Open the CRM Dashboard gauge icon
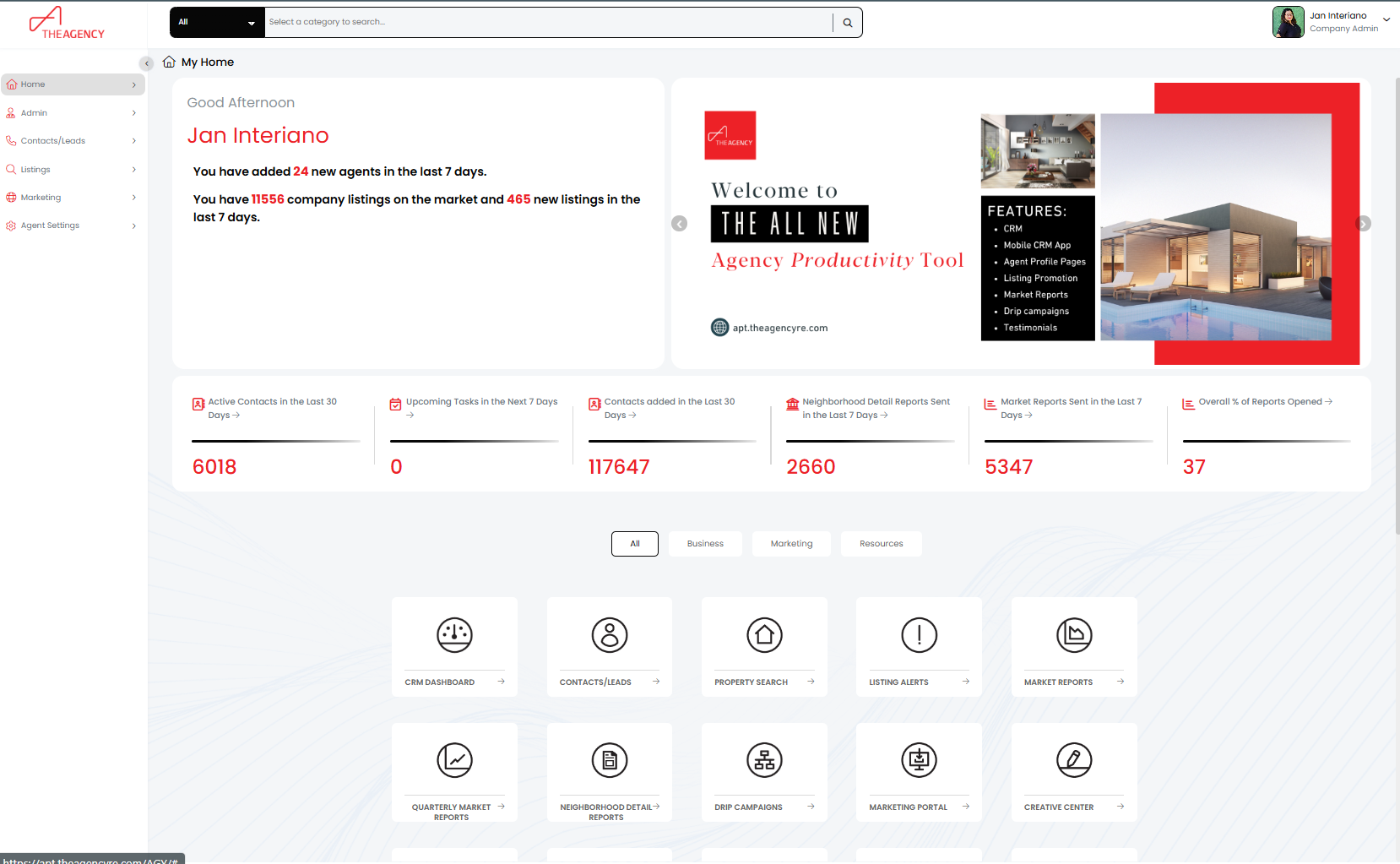The height and width of the screenshot is (864, 1400). (x=454, y=635)
